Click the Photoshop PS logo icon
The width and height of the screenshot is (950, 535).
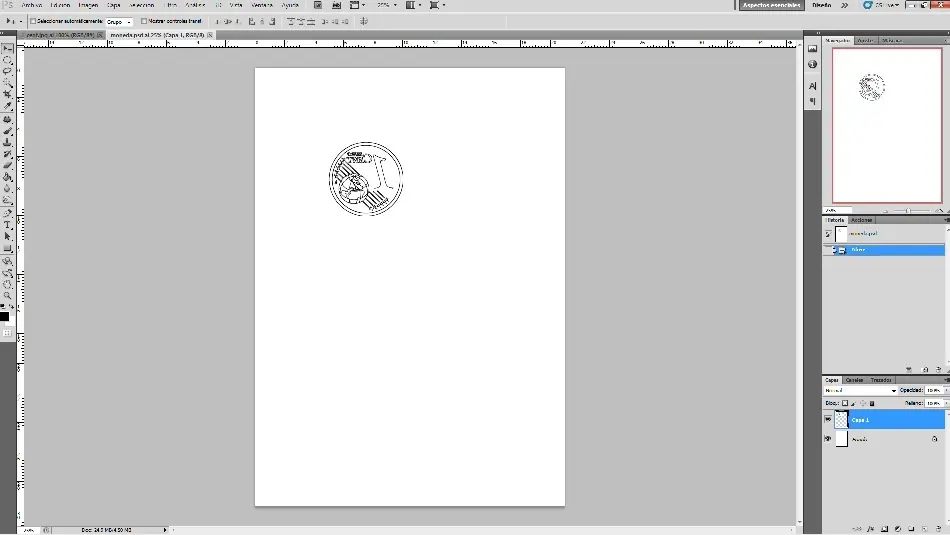(7, 5)
